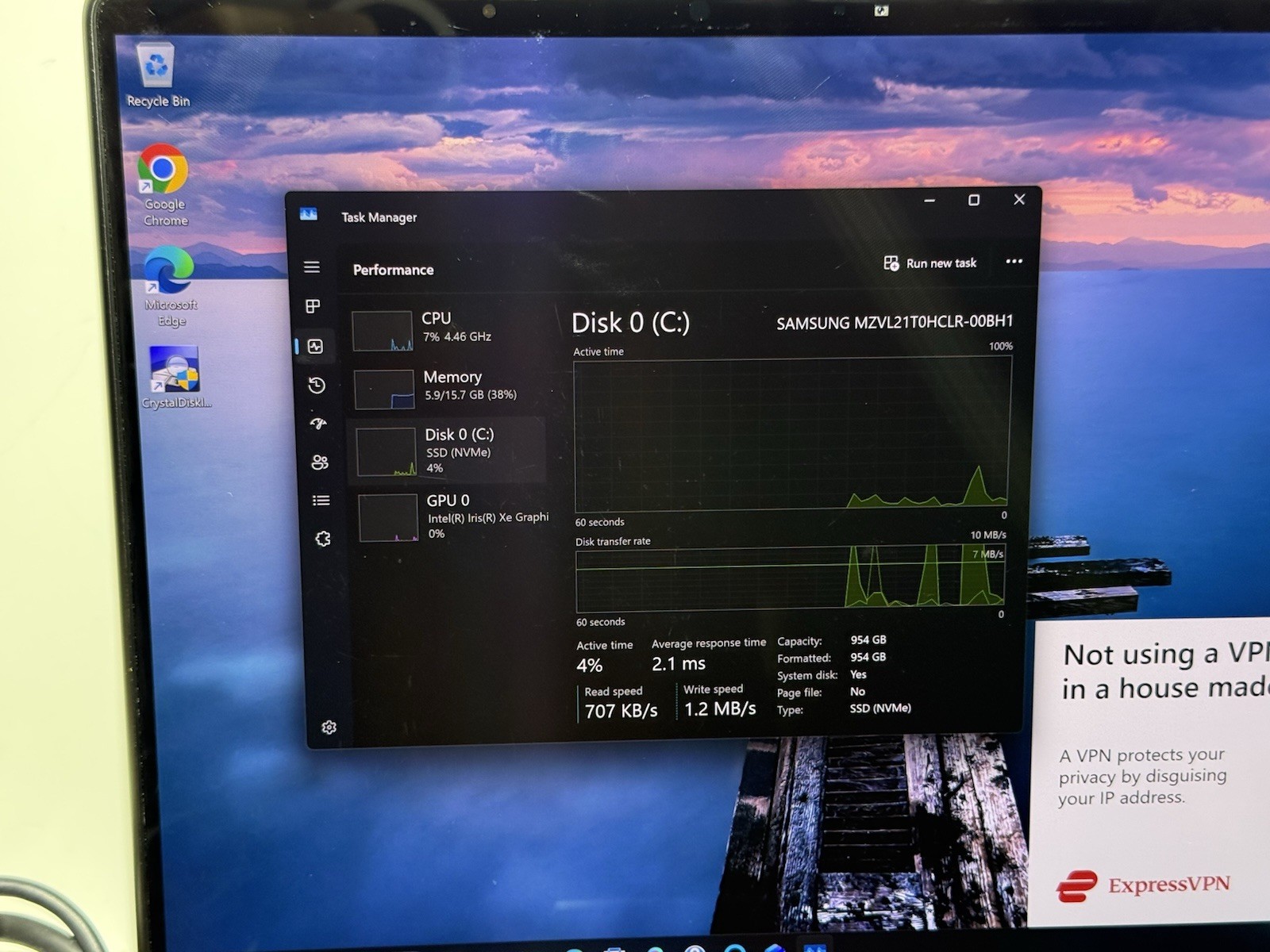Click CPU mini usage graph thumbnail
The image size is (1270, 952).
coord(382,331)
